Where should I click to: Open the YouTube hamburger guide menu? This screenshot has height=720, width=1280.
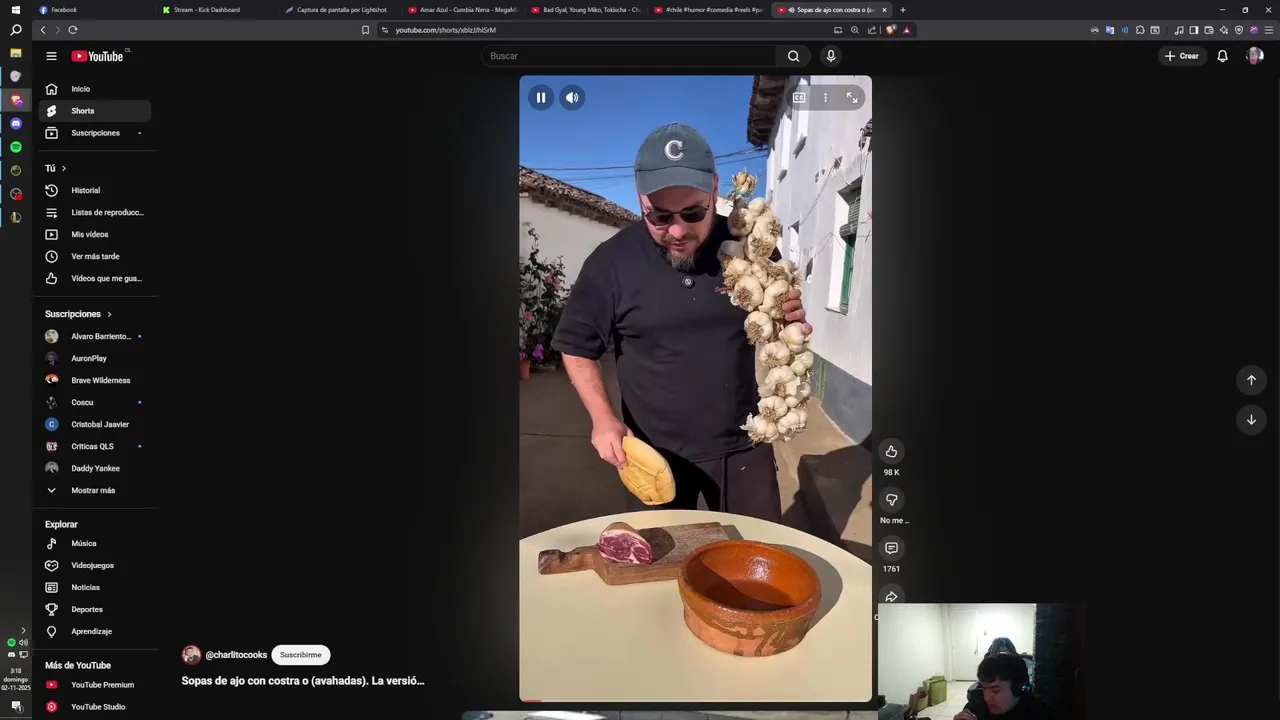tap(51, 56)
